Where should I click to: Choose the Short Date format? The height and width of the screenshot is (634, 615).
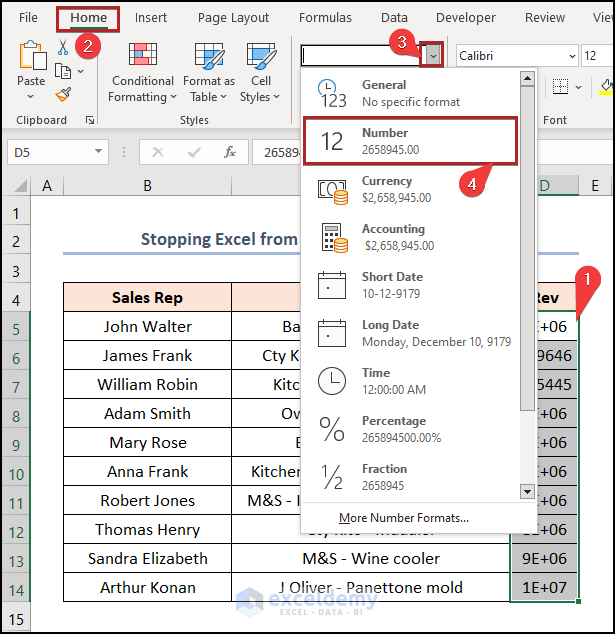[410, 285]
